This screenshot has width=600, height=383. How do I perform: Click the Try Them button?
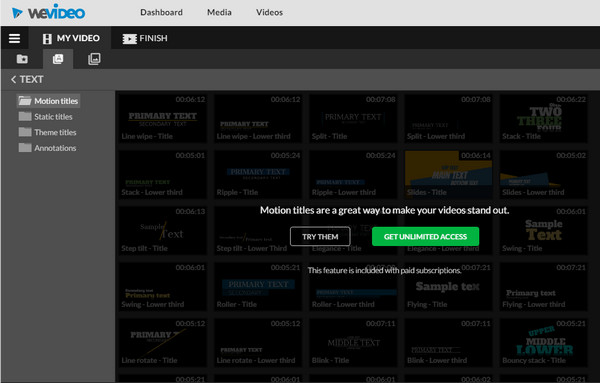click(x=320, y=236)
